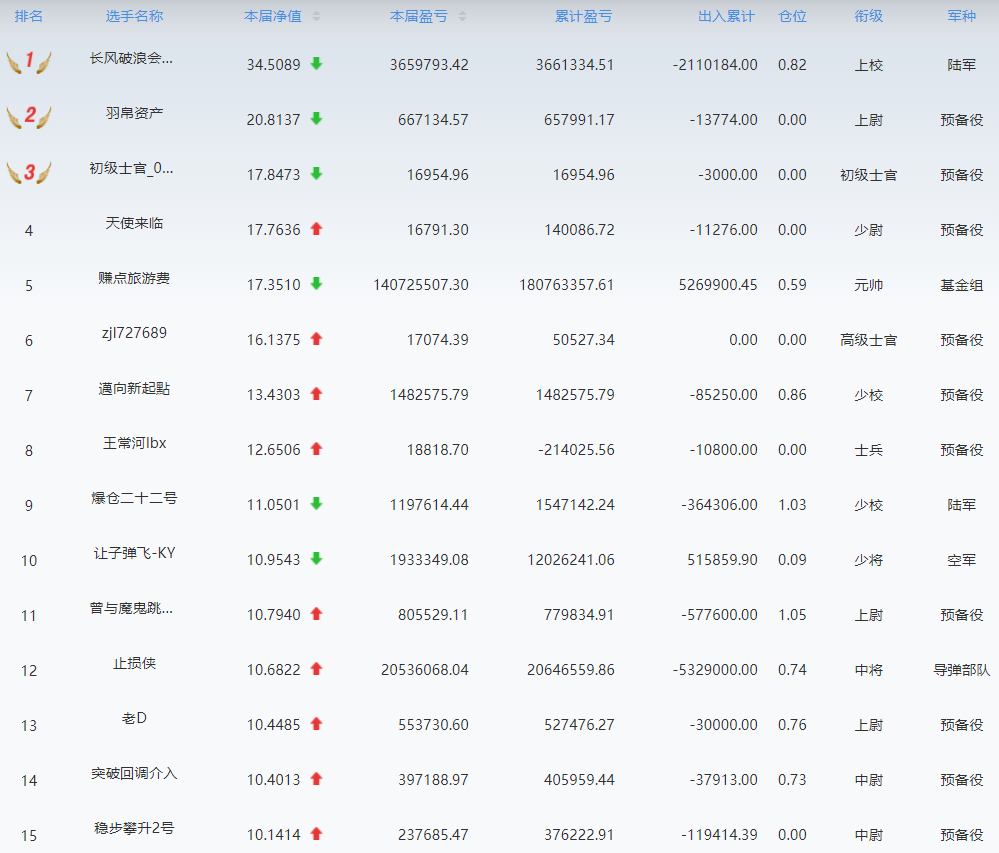Open player 曾与魔鬼跳...
Image resolution: width=999 pixels, height=853 pixels.
(131, 608)
